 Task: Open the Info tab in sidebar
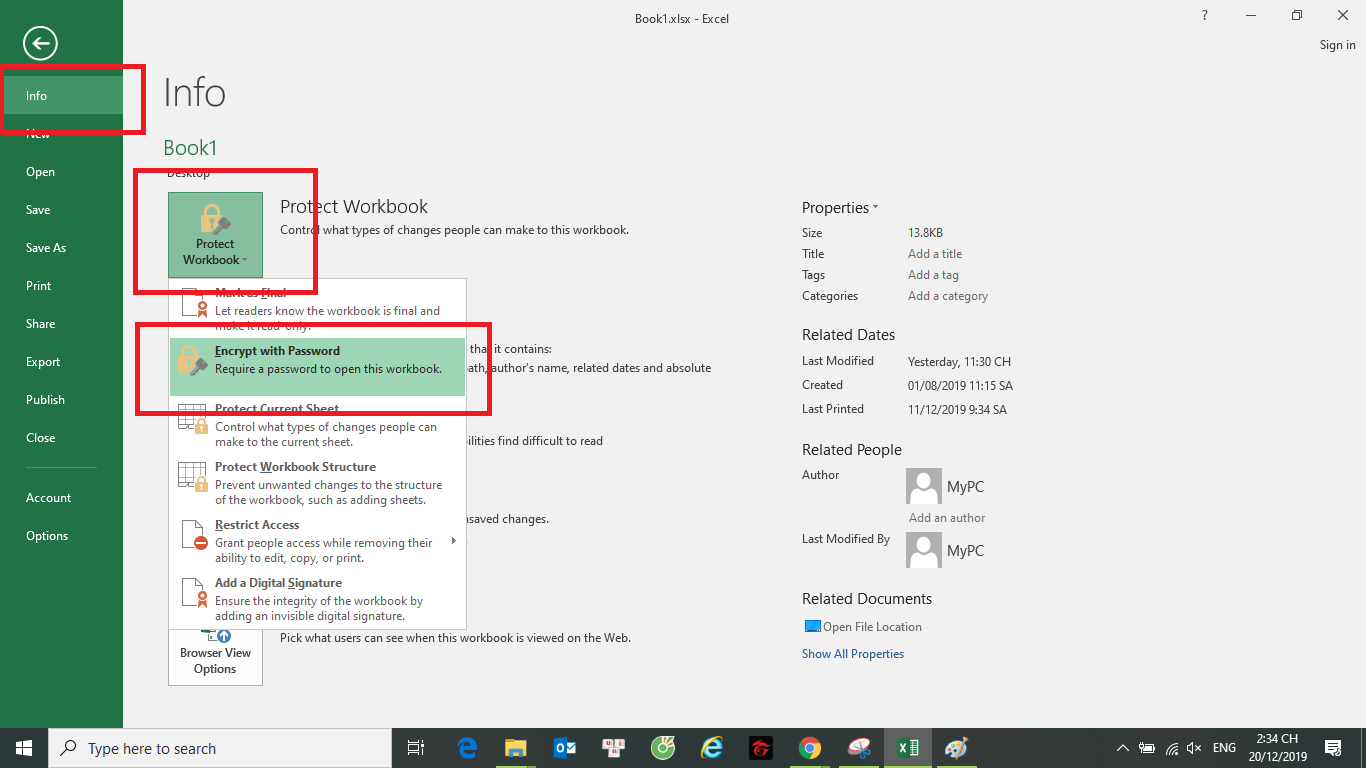click(61, 96)
